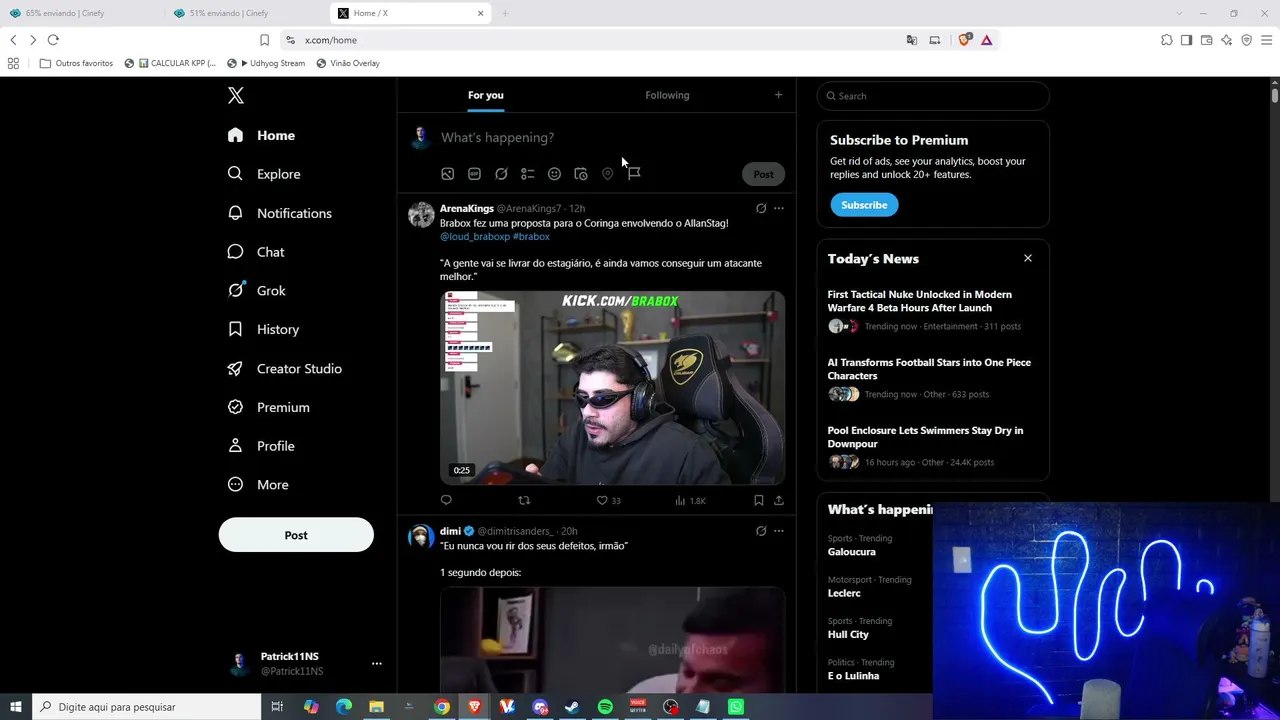The width and height of the screenshot is (1280, 720).
Task: View analytics for the ArenaKings post
Action: (690, 500)
